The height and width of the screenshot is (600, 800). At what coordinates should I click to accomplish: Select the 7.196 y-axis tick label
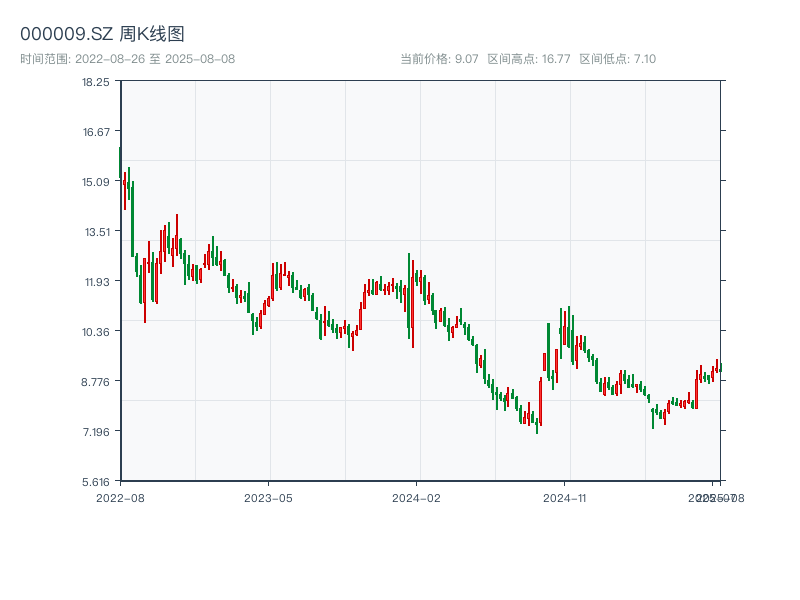coord(96,432)
